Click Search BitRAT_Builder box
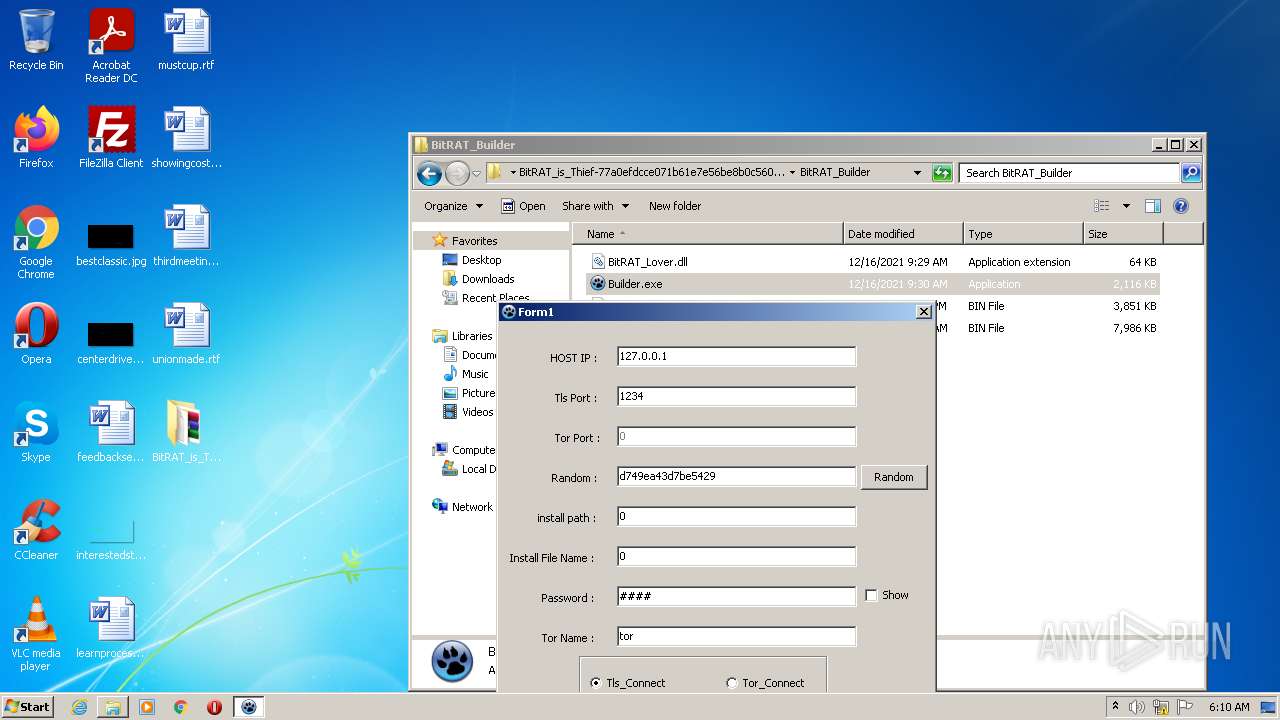 tap(1069, 173)
